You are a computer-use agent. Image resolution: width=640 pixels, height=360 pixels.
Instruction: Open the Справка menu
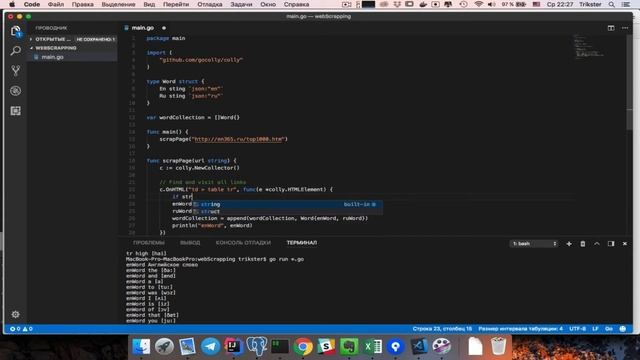click(296, 4)
